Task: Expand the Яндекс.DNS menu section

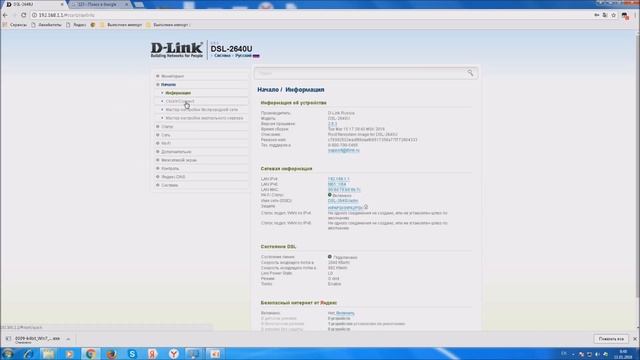Action: pos(173,177)
